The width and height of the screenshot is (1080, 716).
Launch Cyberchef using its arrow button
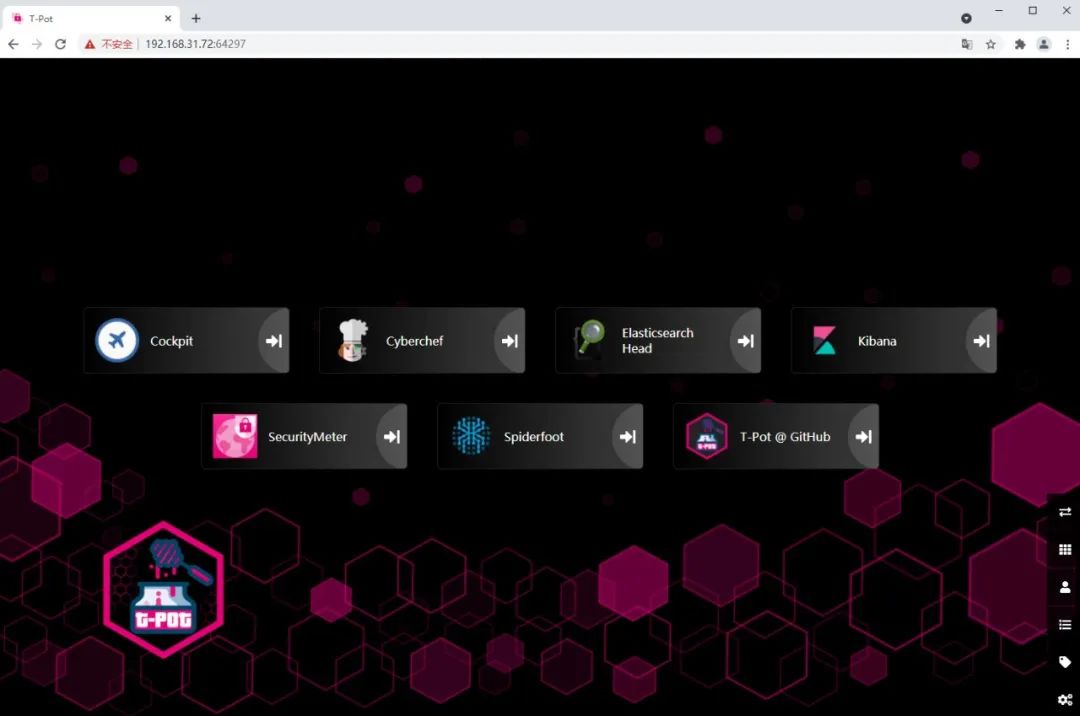(x=510, y=341)
